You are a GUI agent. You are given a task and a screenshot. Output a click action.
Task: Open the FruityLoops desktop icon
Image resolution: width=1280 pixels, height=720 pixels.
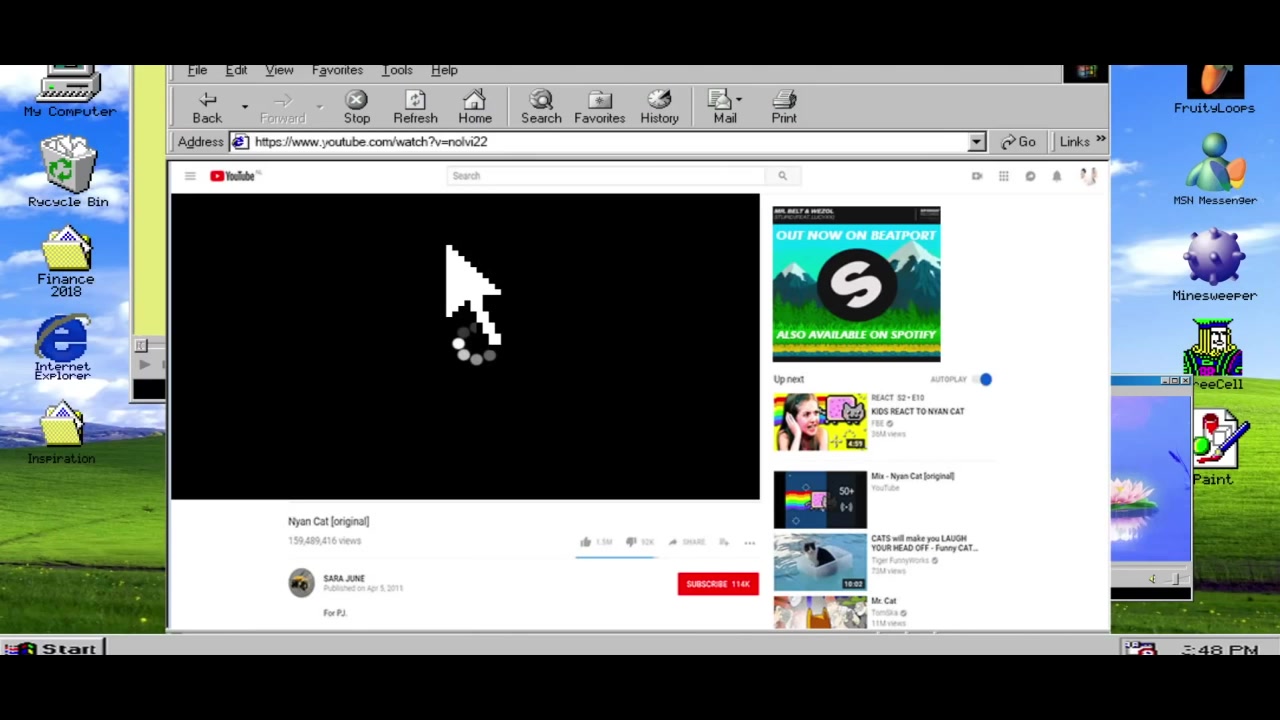point(1214,90)
